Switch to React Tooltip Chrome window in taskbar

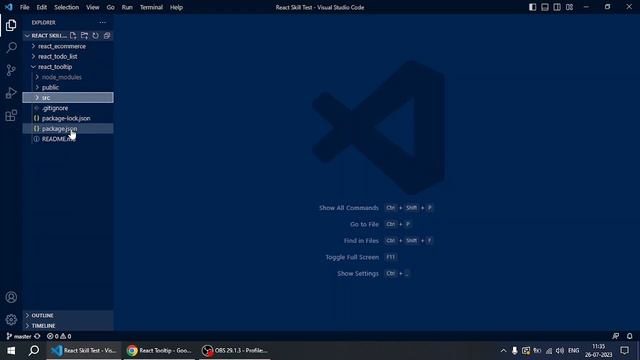[x=160, y=351]
